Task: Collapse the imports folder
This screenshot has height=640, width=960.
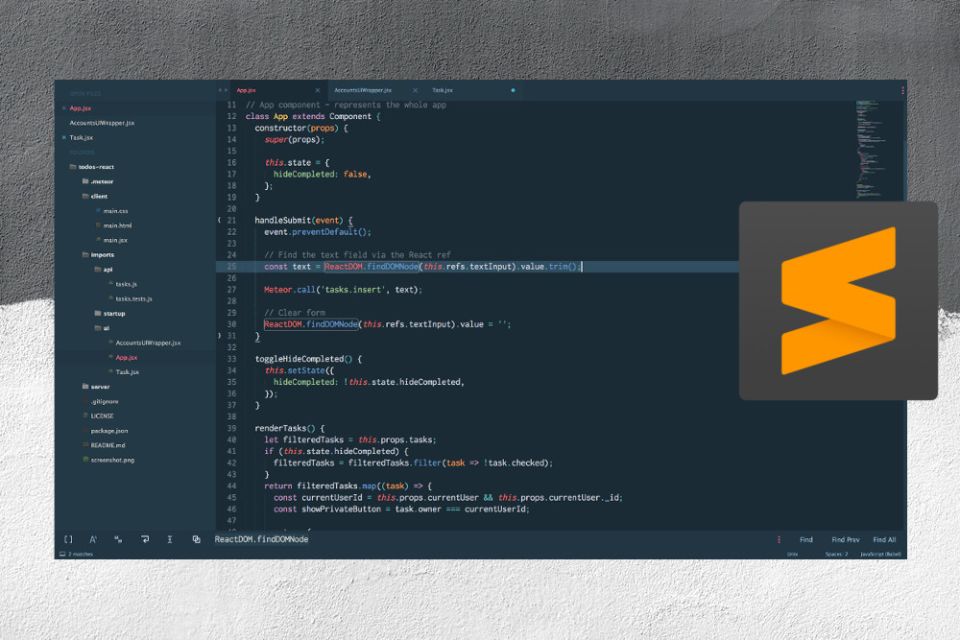Action: [x=98, y=255]
